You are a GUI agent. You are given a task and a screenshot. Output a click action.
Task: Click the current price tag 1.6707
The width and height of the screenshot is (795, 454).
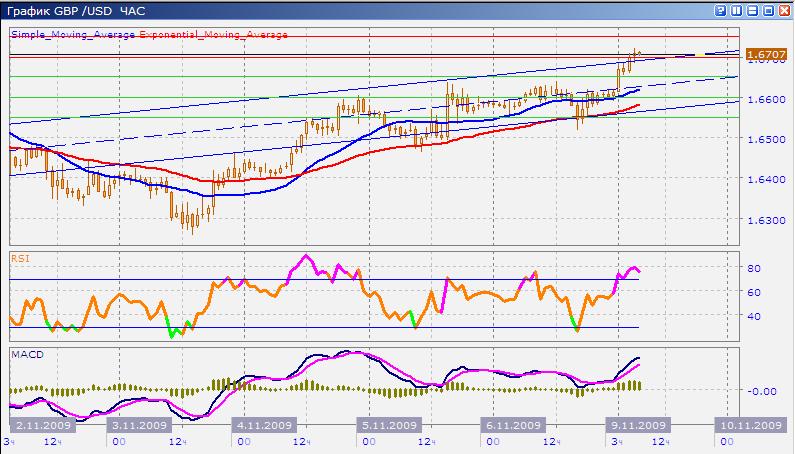[x=764, y=53]
